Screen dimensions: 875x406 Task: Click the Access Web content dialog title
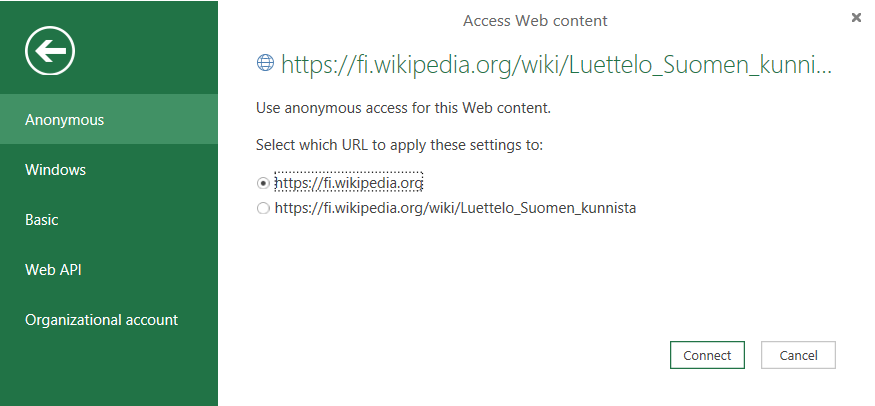click(535, 20)
